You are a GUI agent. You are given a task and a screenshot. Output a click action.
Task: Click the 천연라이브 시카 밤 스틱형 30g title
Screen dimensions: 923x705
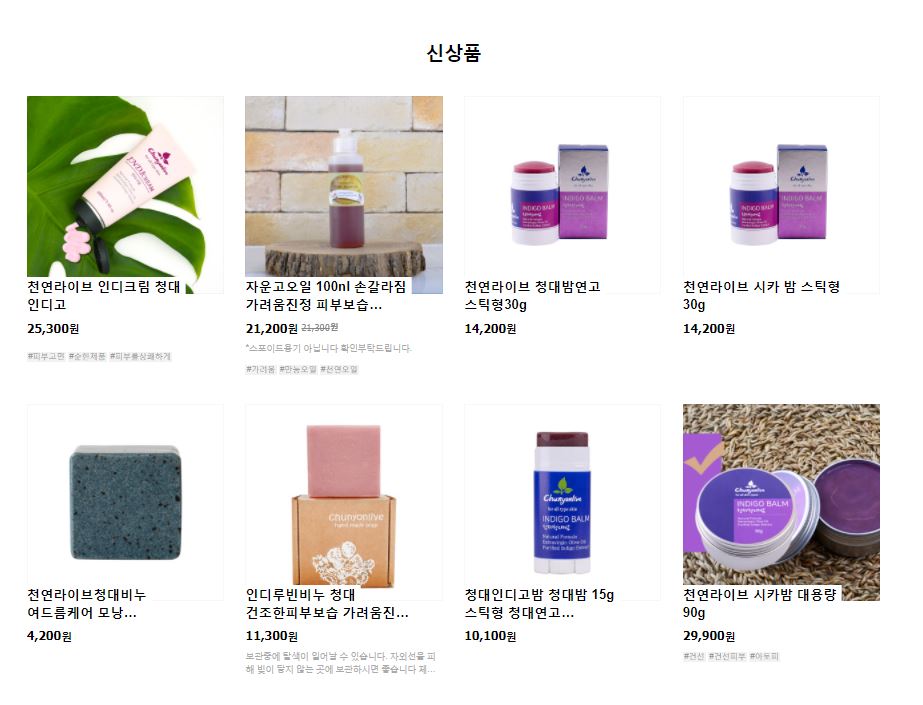click(762, 296)
